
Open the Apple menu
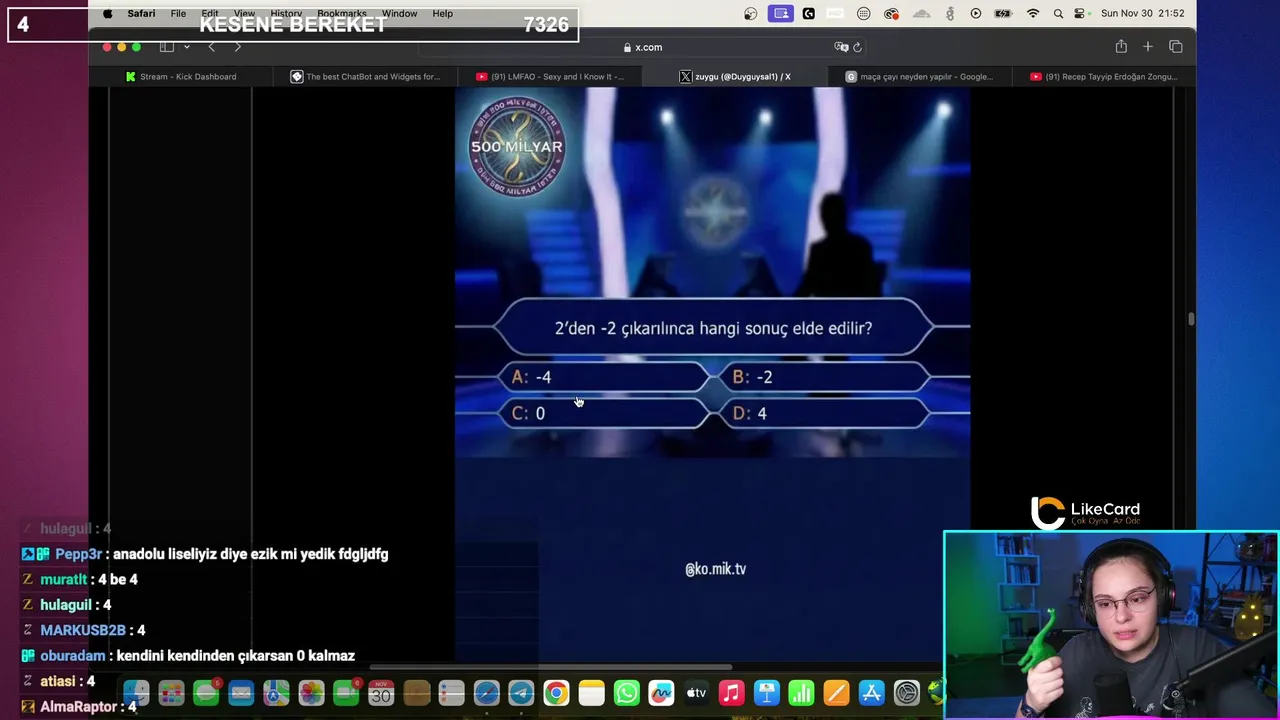(x=108, y=14)
